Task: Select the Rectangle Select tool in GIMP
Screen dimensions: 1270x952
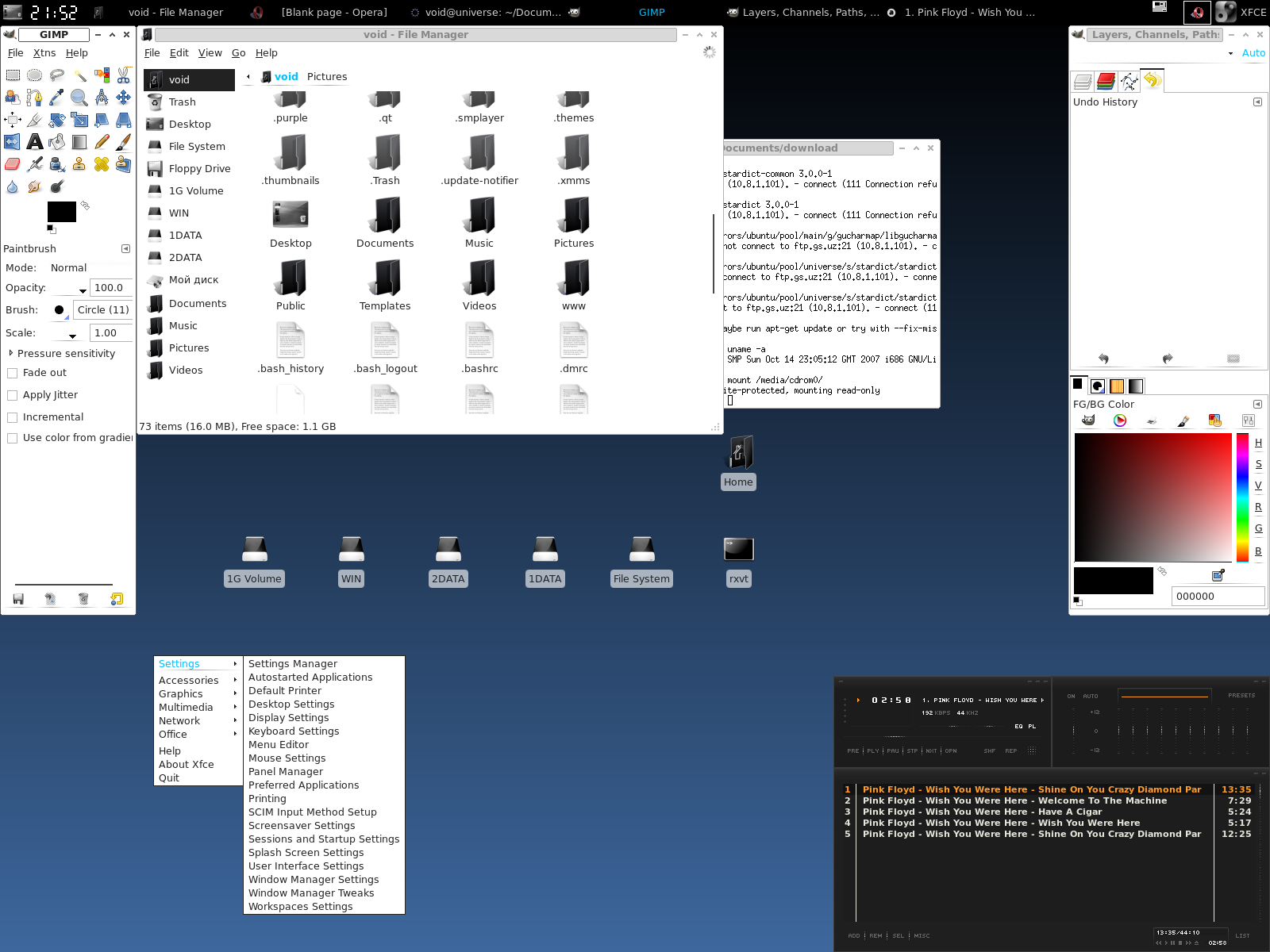Action: pos(13,75)
